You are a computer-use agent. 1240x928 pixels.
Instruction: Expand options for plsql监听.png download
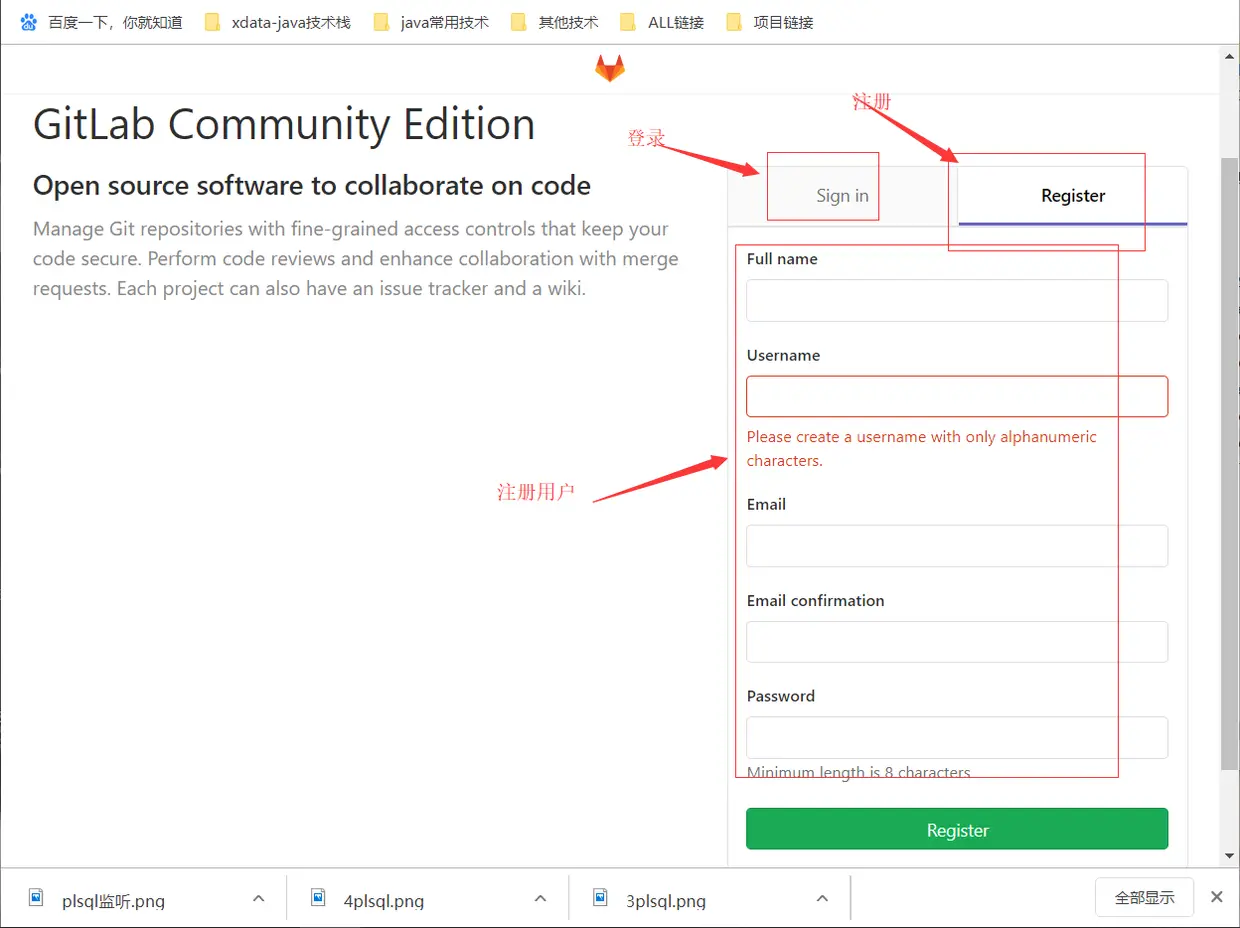tap(258, 898)
